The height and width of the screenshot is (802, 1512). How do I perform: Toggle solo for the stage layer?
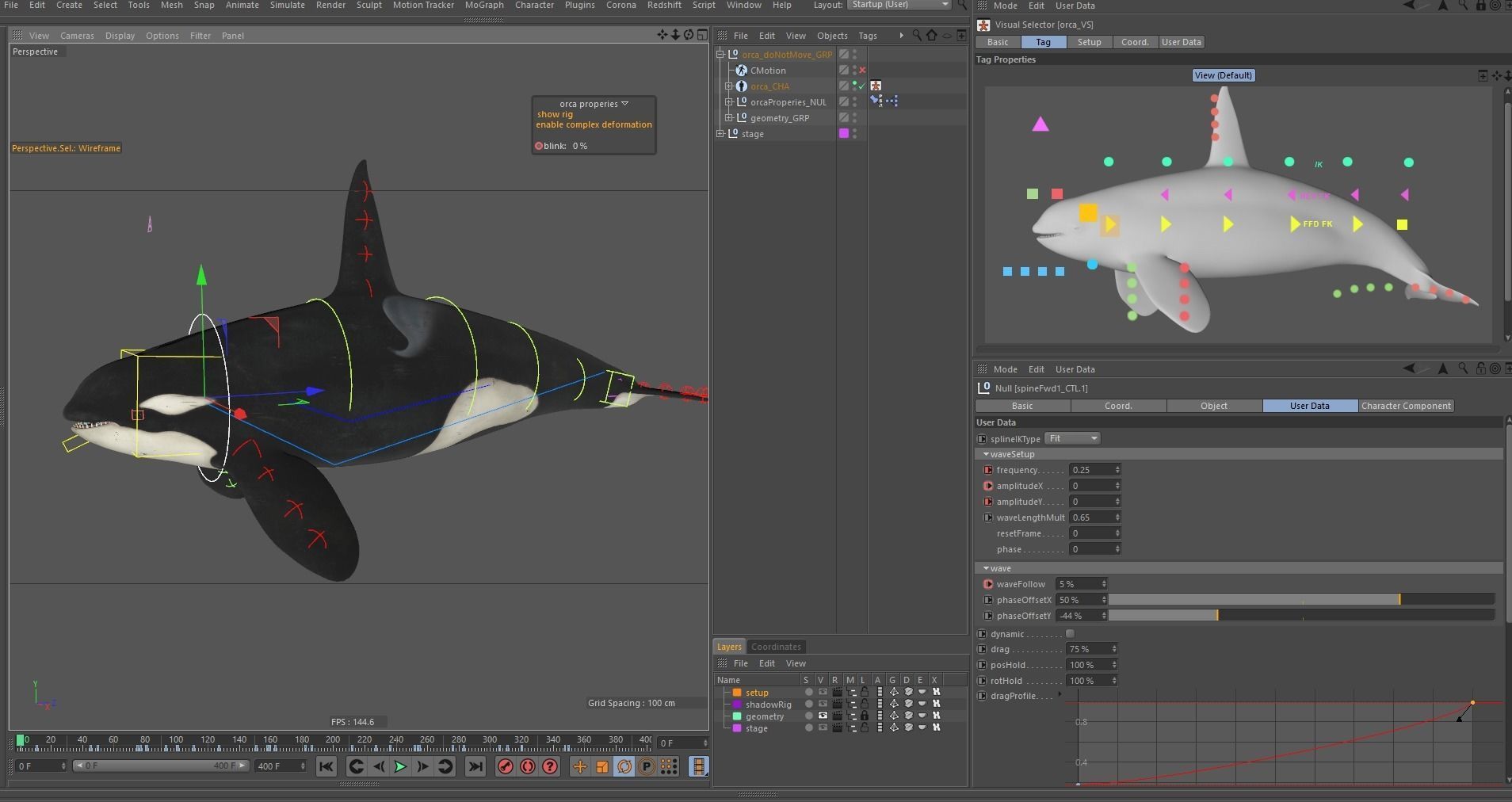coord(808,728)
